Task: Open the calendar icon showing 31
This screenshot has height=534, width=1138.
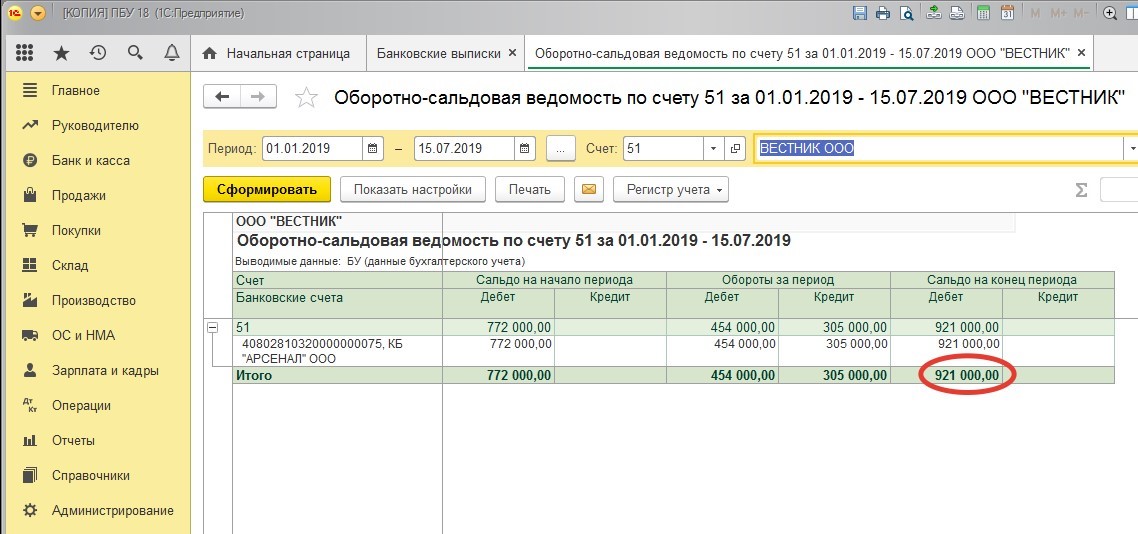Action: click(1007, 14)
